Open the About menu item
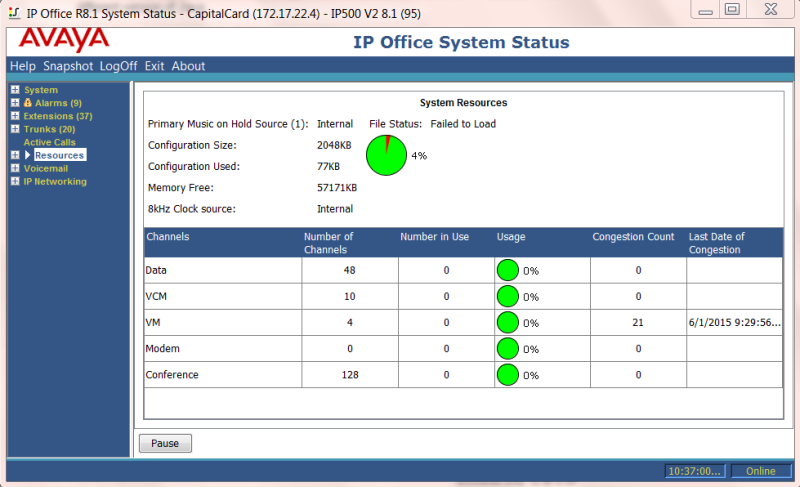Viewport: 800px width, 487px height. click(188, 66)
